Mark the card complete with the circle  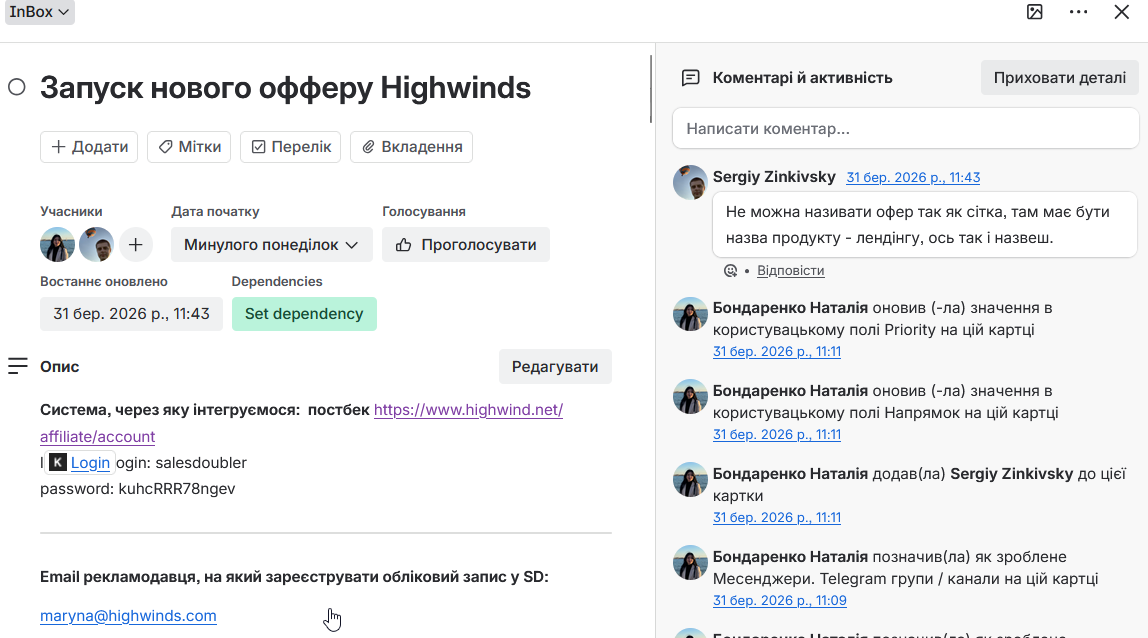[x=17, y=87]
